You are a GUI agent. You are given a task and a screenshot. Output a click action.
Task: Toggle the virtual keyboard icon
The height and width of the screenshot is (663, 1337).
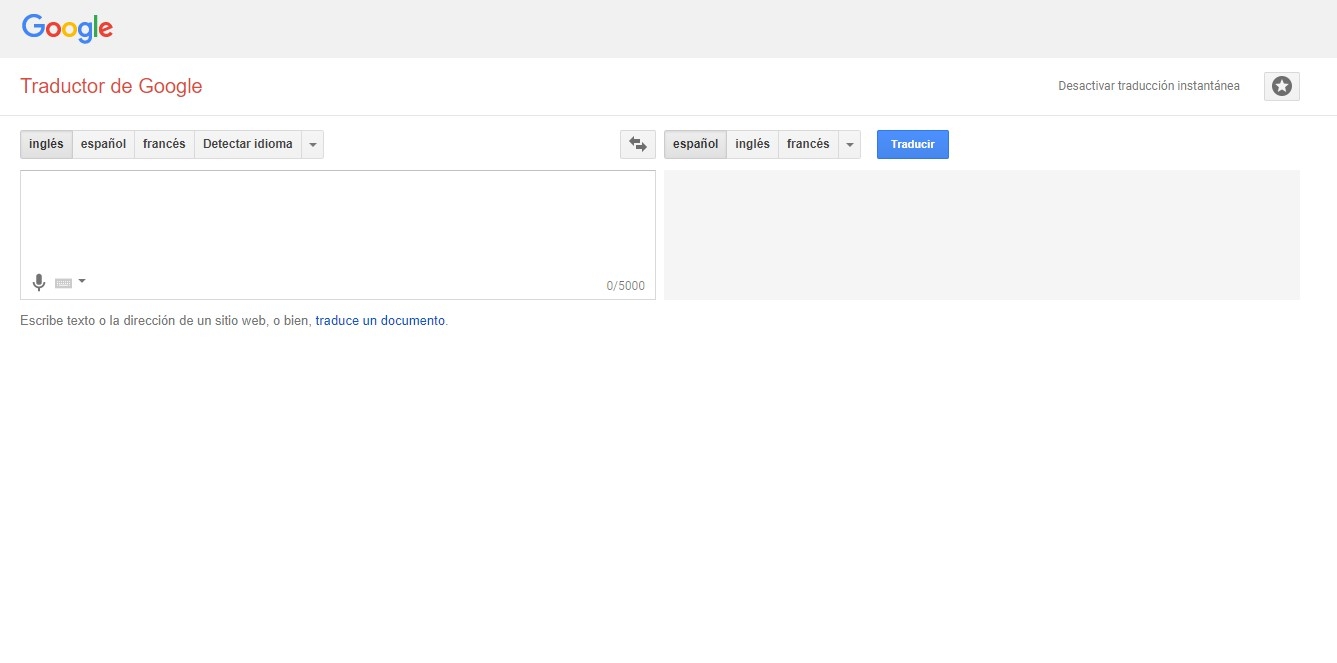point(64,283)
